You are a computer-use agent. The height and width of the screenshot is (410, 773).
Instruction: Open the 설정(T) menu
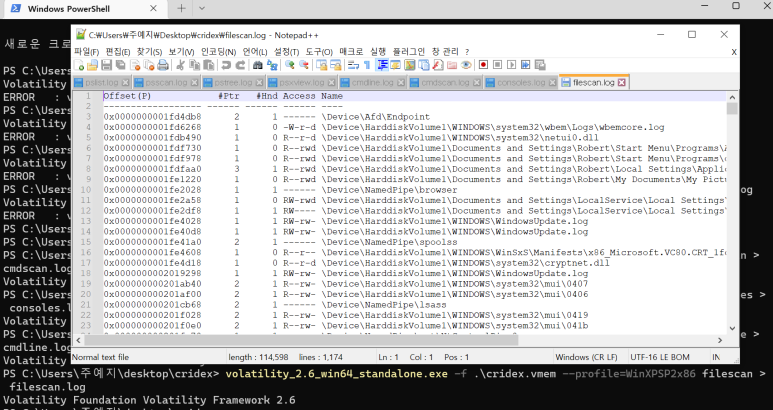point(286,51)
